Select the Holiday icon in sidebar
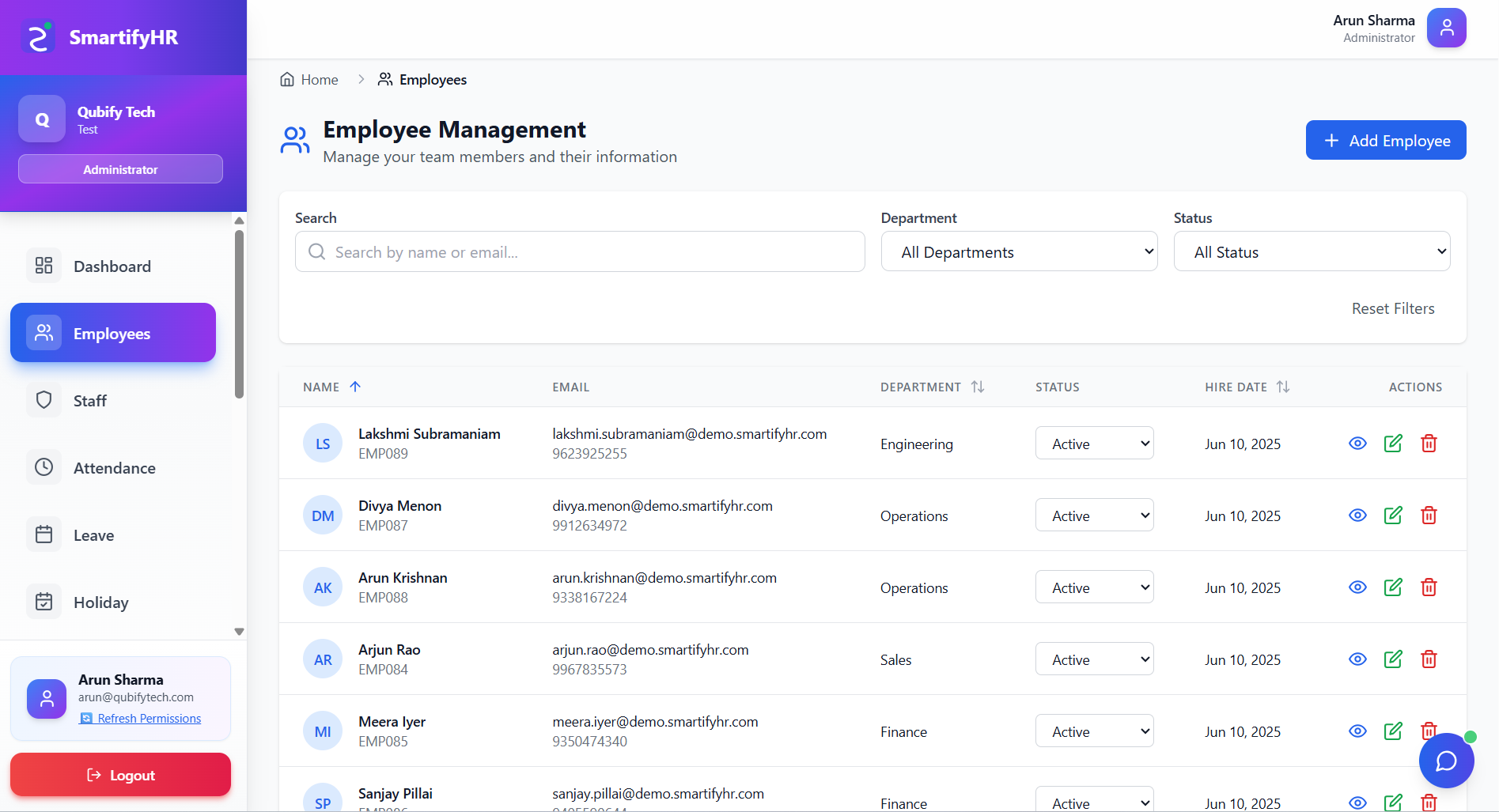 click(44, 602)
